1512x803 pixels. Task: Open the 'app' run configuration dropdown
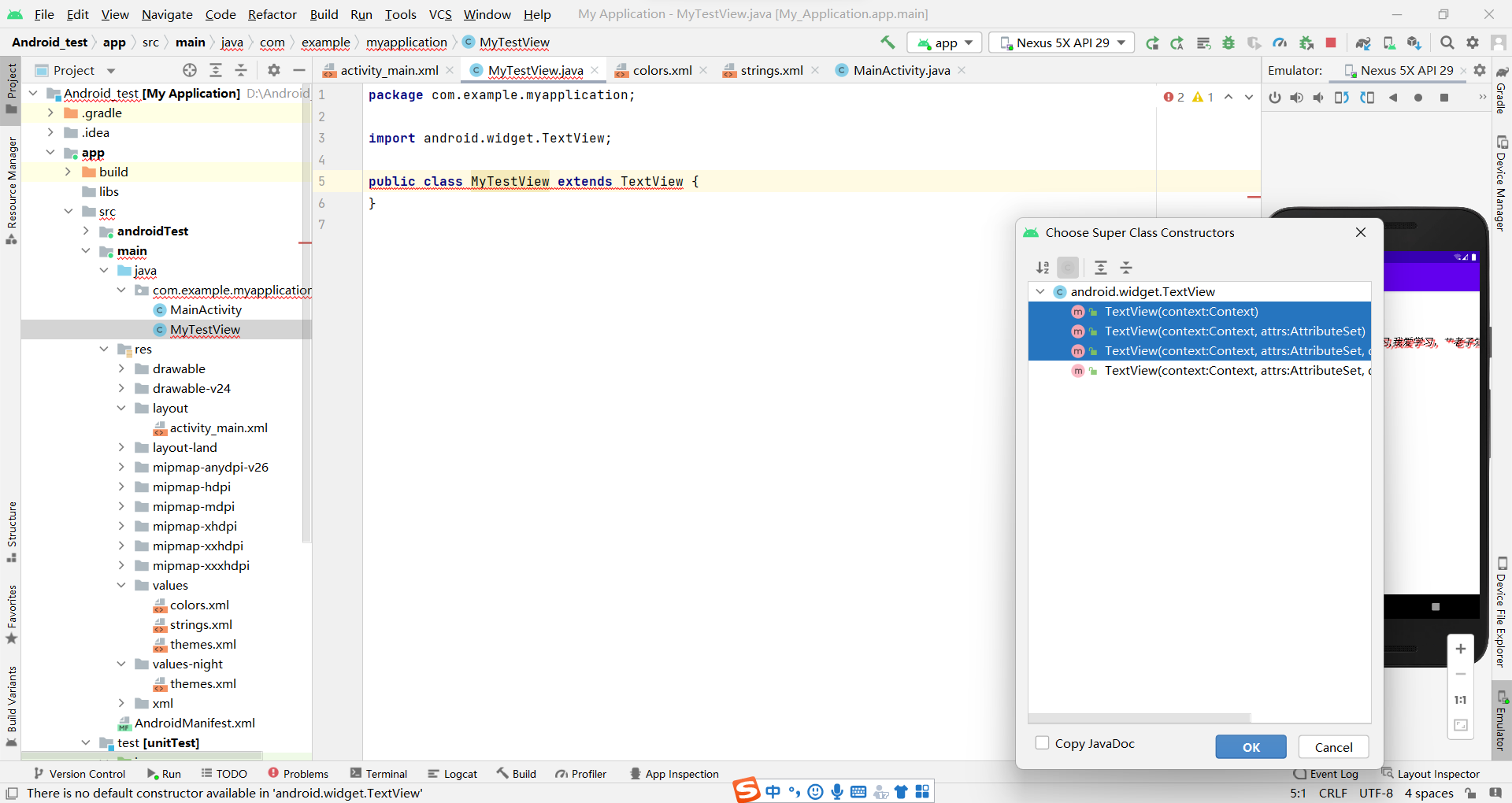click(943, 43)
